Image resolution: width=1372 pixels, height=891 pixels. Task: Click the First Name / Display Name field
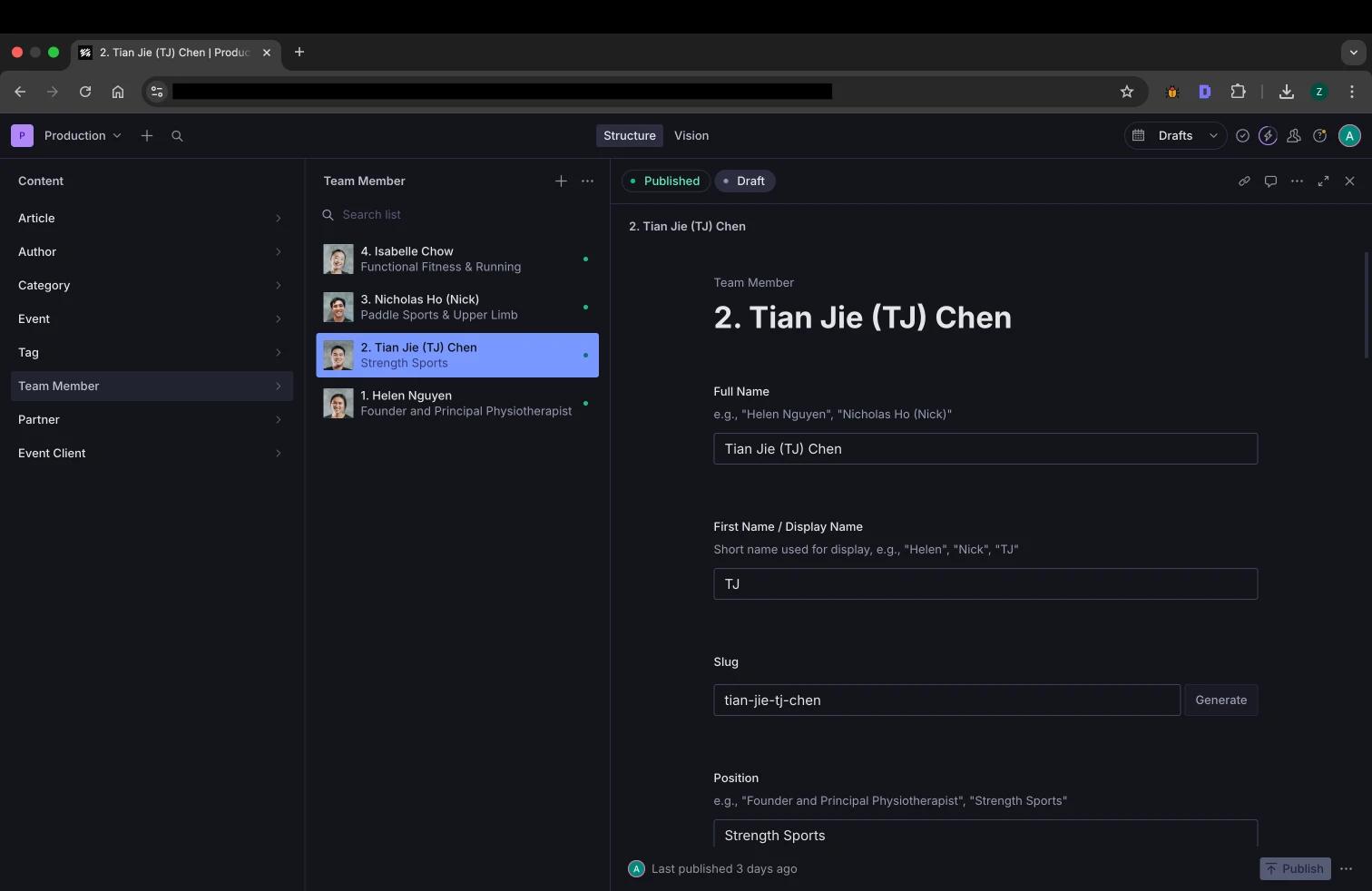(985, 583)
